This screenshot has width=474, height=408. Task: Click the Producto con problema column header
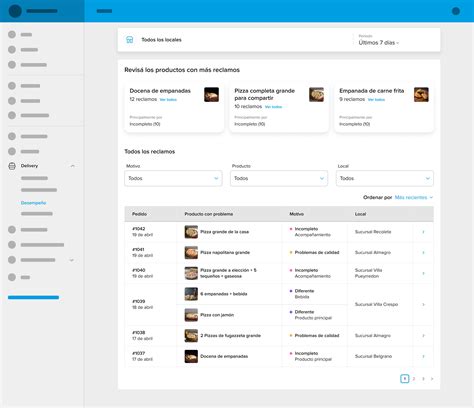tap(209, 214)
